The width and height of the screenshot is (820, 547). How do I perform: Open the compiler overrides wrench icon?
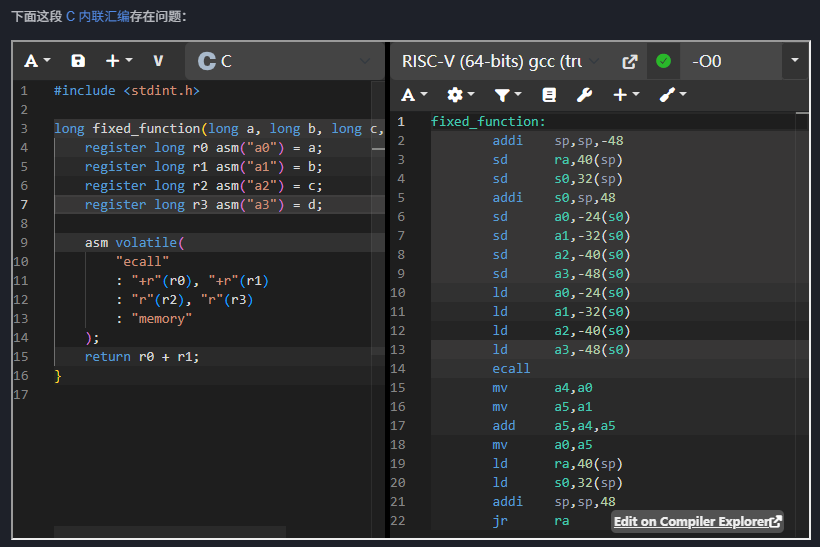pyautogui.click(x=584, y=95)
